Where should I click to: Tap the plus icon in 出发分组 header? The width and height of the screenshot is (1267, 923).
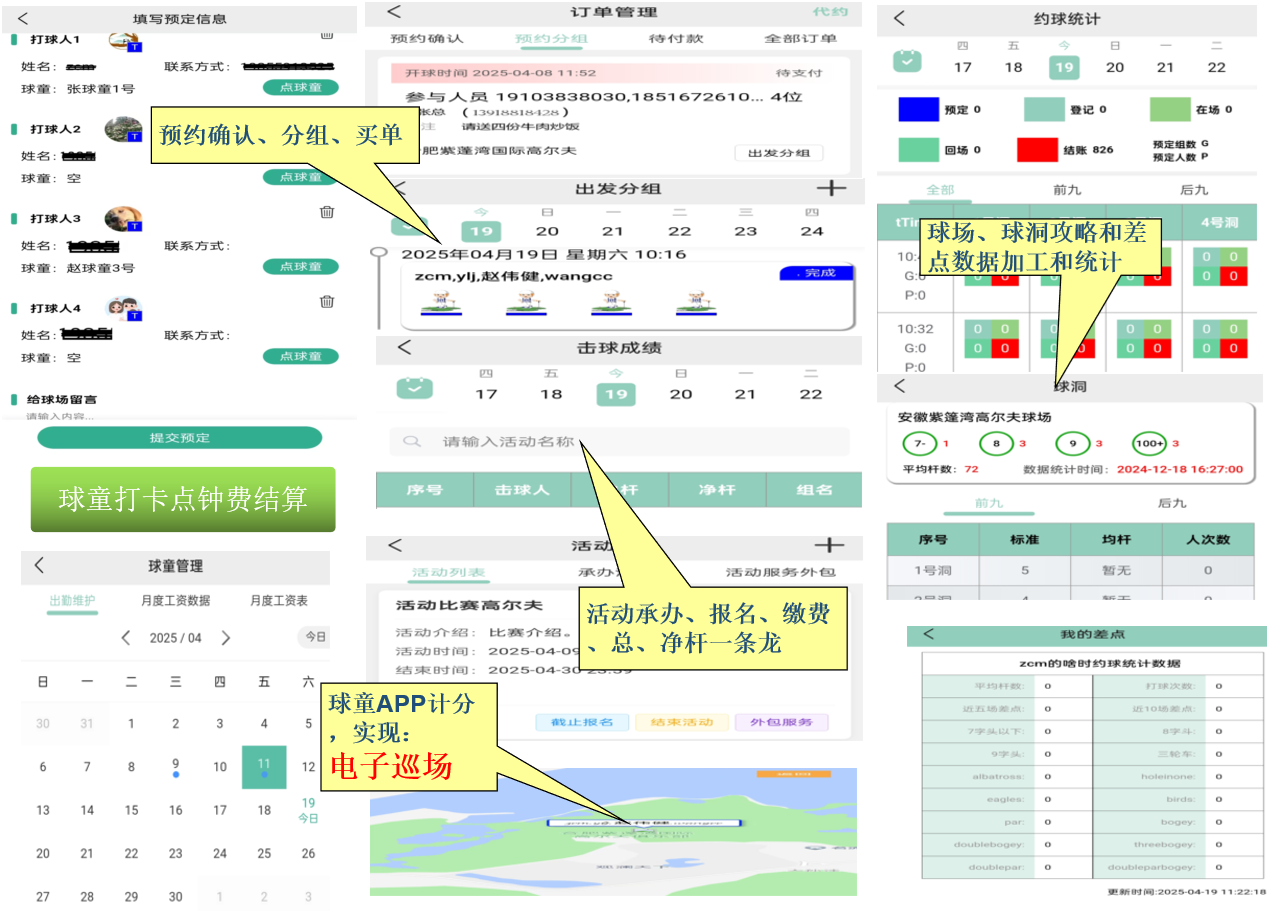point(831,188)
